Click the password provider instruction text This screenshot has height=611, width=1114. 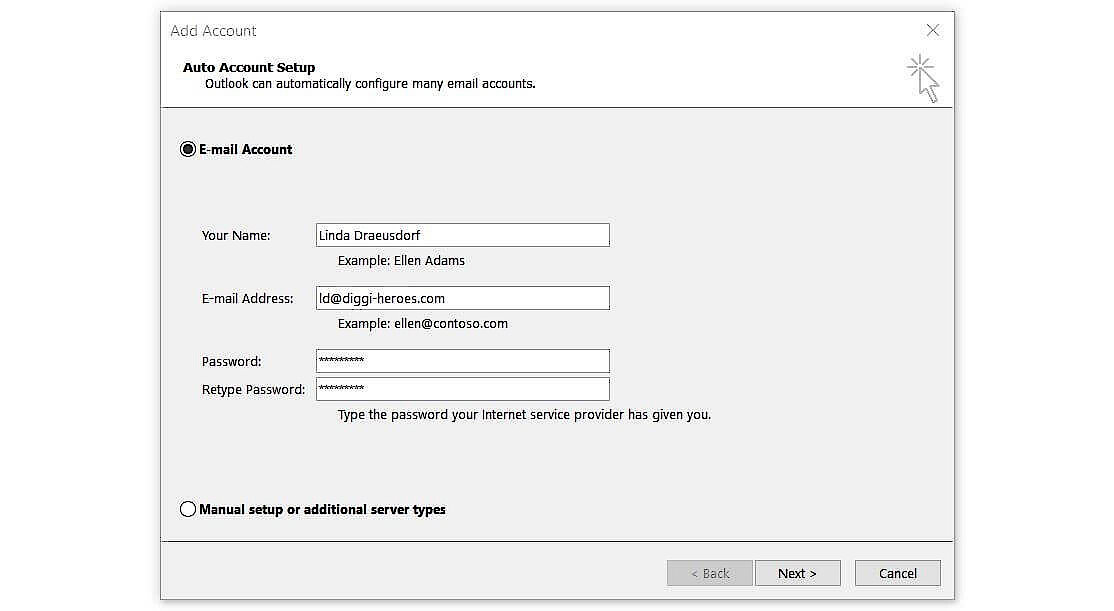523,414
